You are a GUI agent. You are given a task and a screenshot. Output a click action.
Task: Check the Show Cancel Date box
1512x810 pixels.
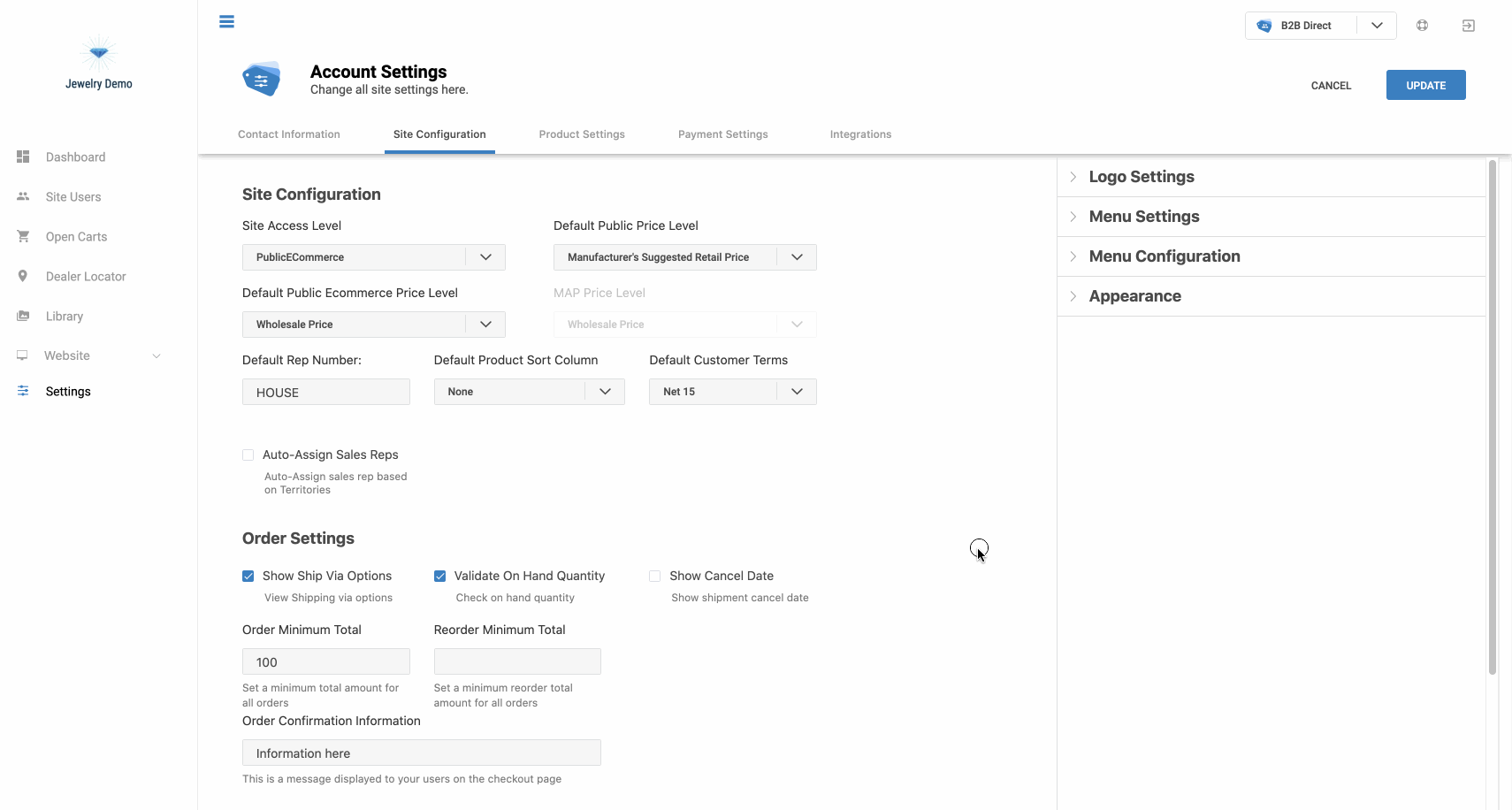(654, 576)
